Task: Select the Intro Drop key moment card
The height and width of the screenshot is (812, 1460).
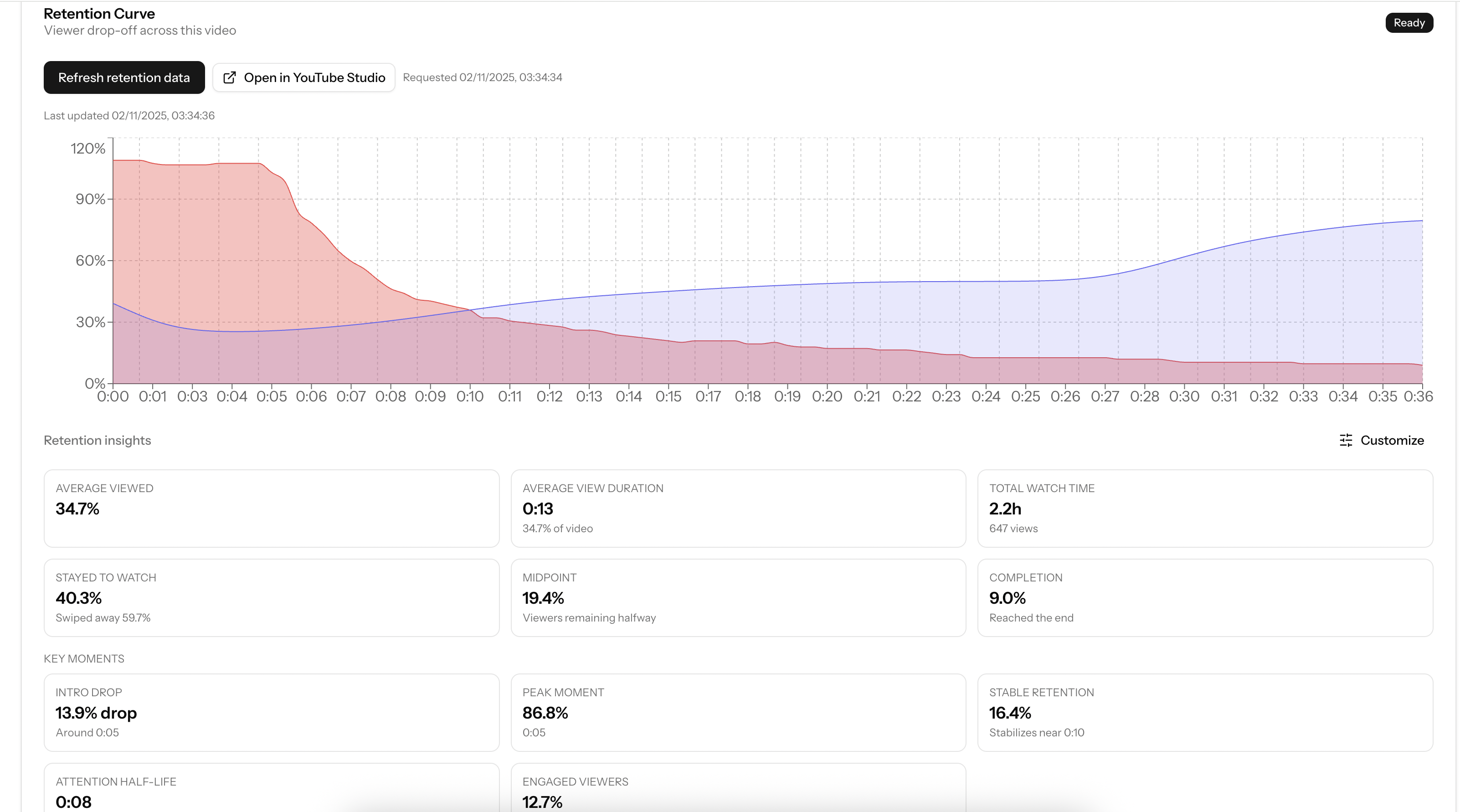Action: click(271, 712)
